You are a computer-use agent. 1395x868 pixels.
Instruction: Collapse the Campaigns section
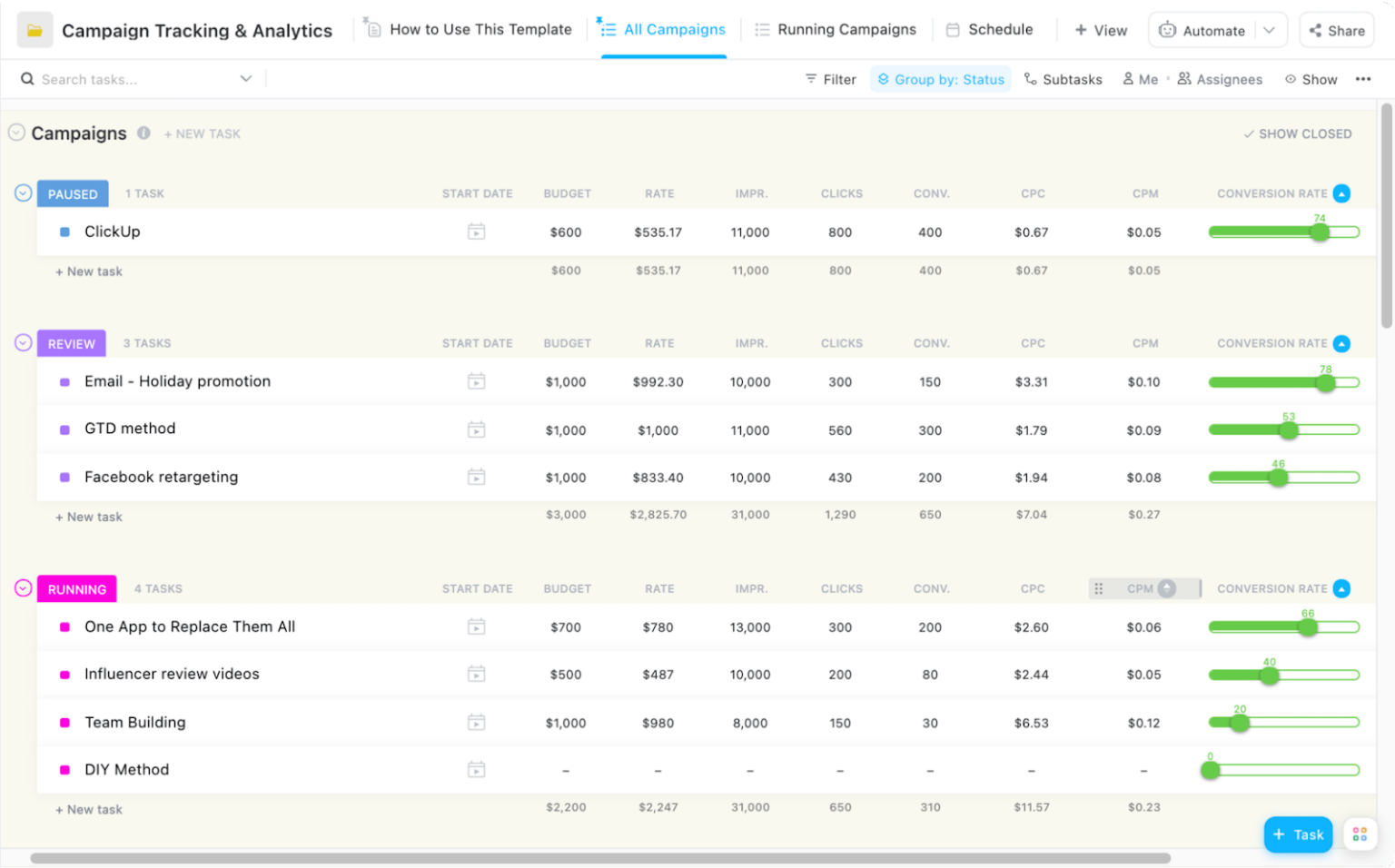(x=15, y=133)
